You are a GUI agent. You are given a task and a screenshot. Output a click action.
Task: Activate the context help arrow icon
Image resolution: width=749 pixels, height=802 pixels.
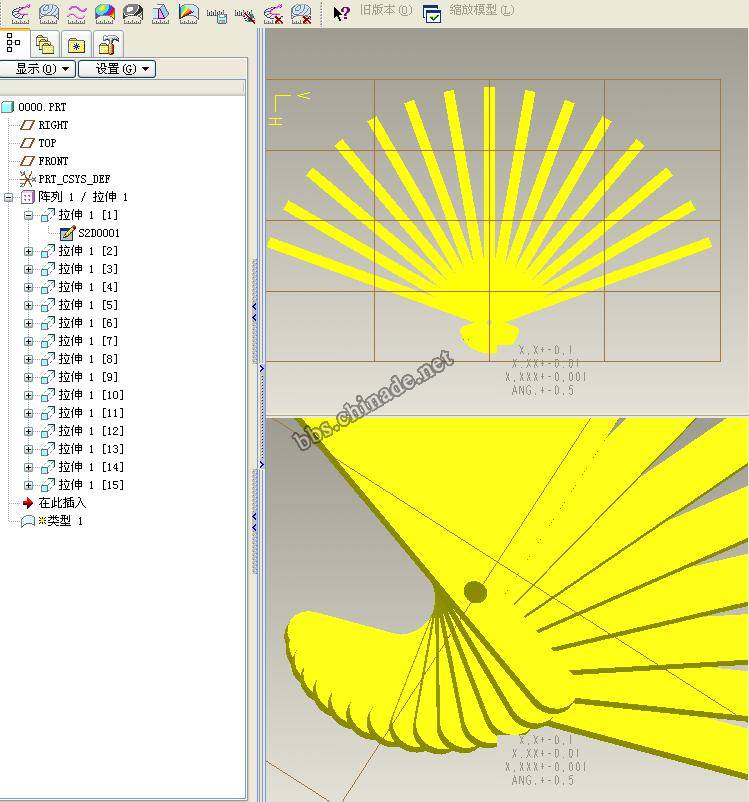tap(341, 13)
